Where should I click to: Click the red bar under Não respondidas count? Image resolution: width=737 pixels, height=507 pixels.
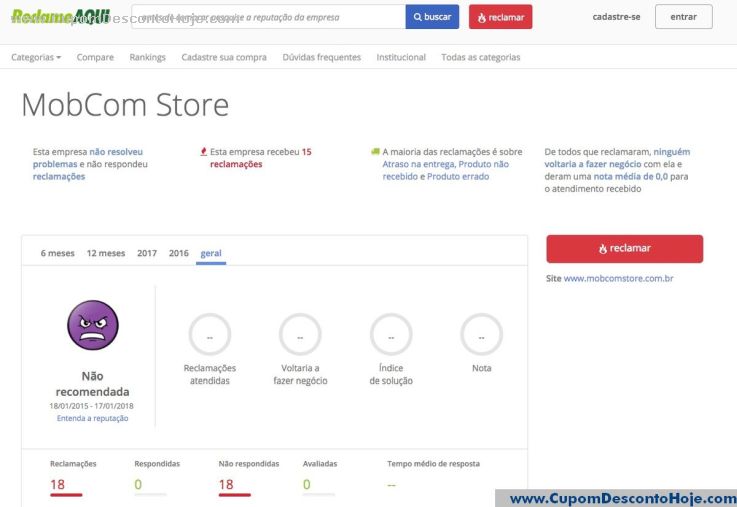tap(235, 495)
